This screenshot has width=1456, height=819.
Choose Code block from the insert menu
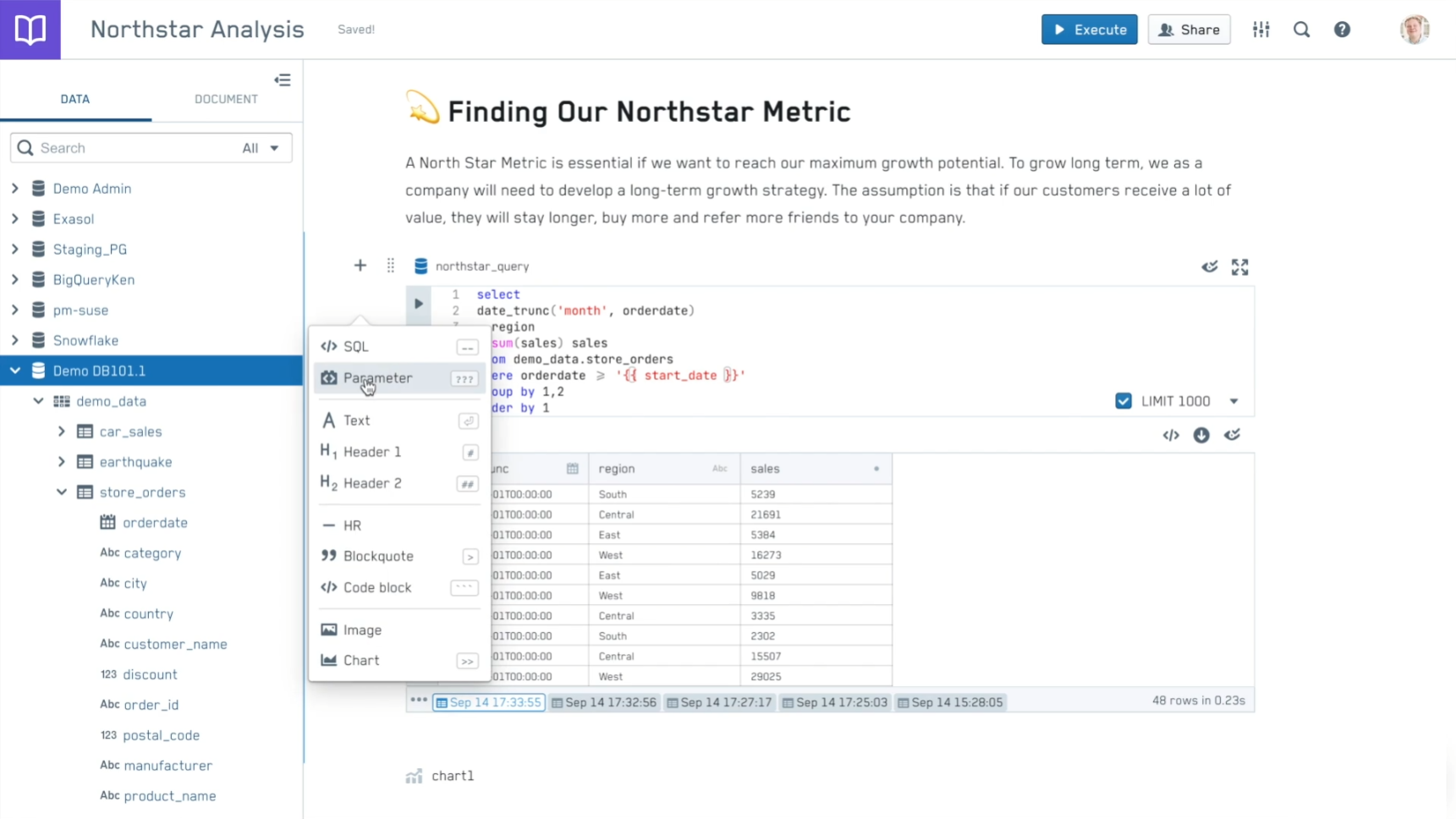(399, 587)
